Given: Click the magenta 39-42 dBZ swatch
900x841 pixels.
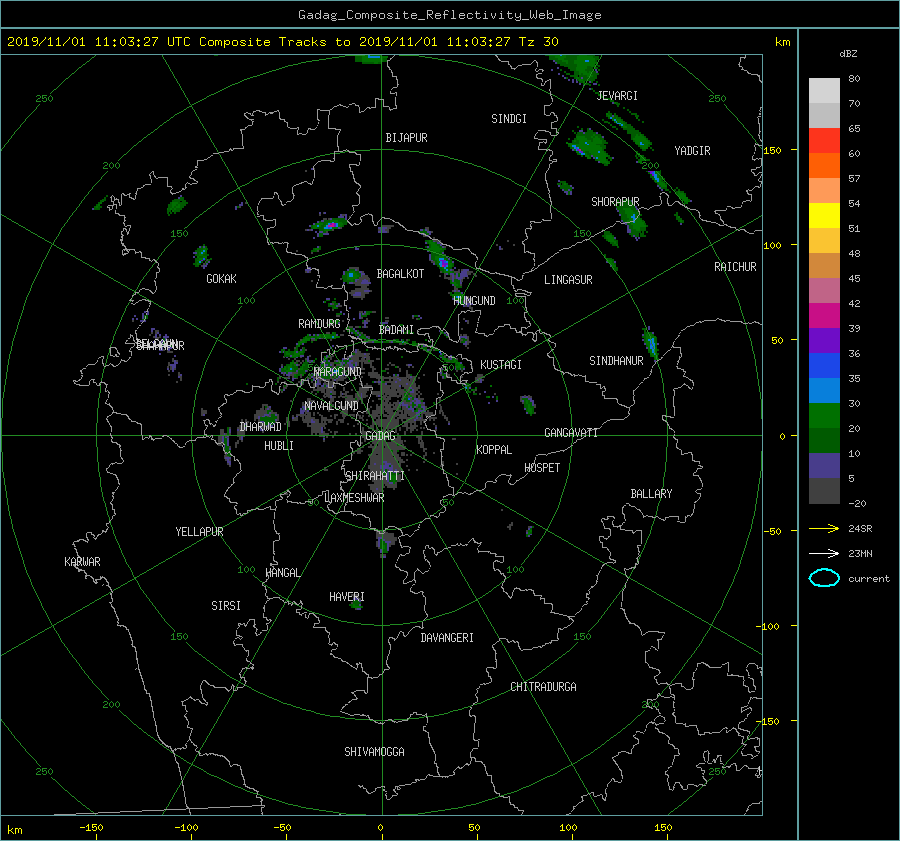Looking at the screenshot, I should tap(824, 316).
